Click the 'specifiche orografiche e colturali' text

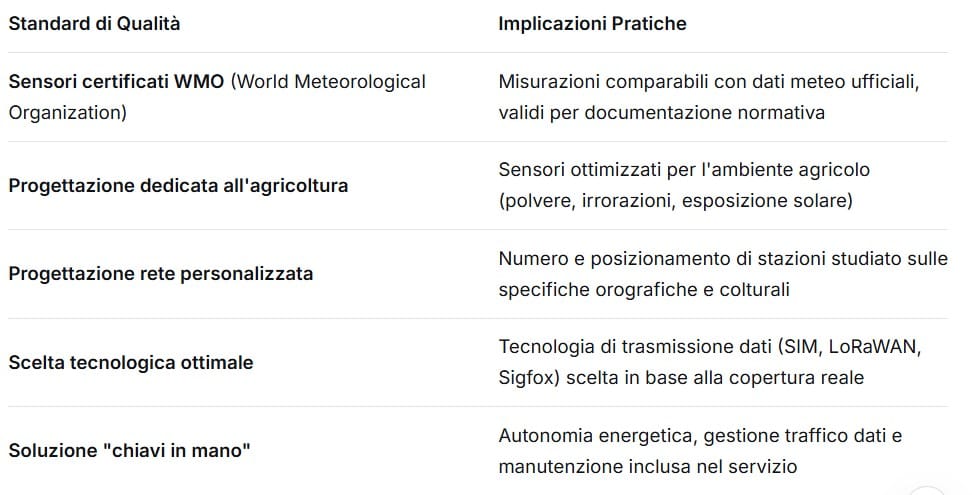[644, 290]
